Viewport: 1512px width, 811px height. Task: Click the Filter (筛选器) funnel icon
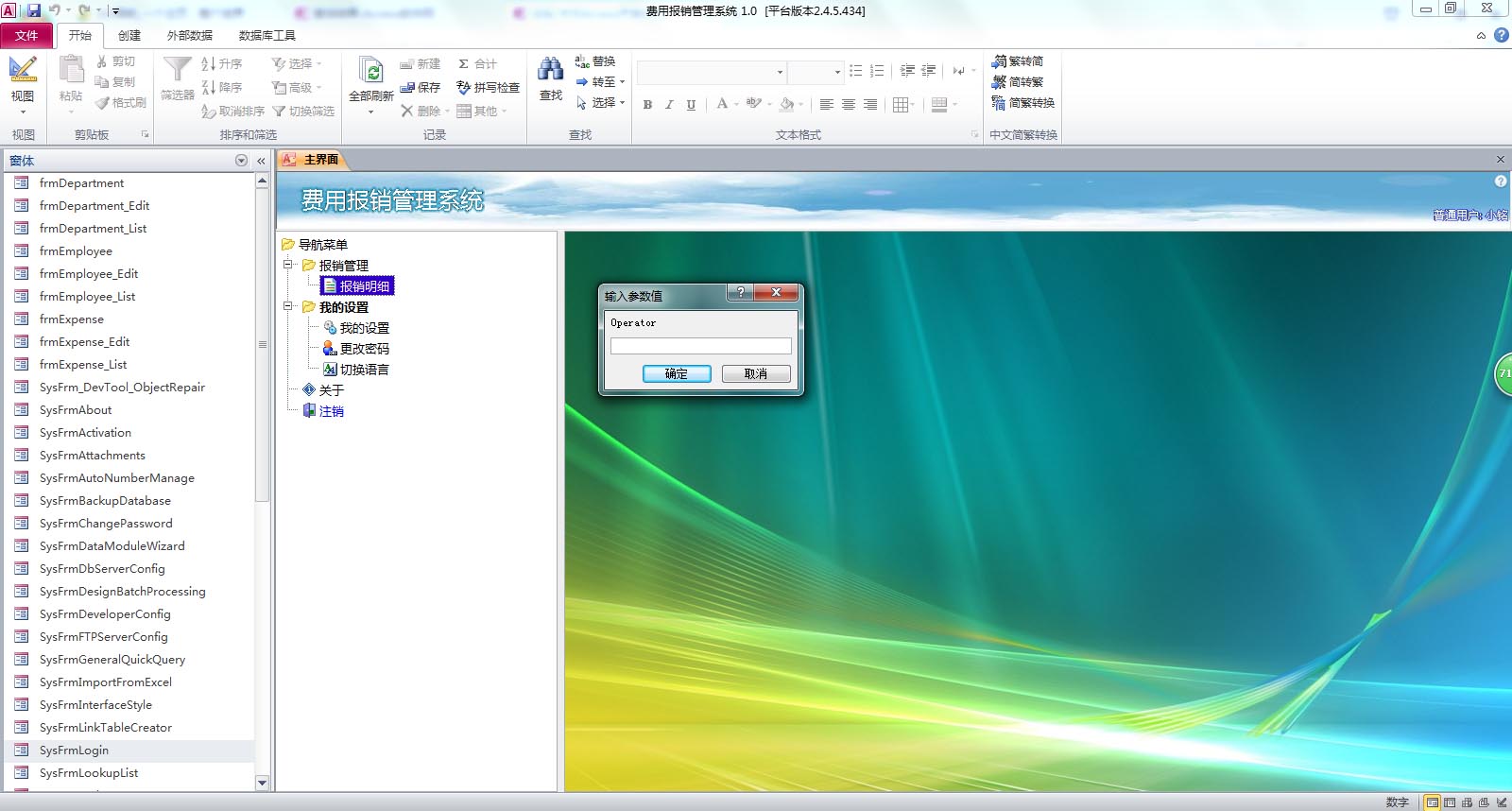177,70
